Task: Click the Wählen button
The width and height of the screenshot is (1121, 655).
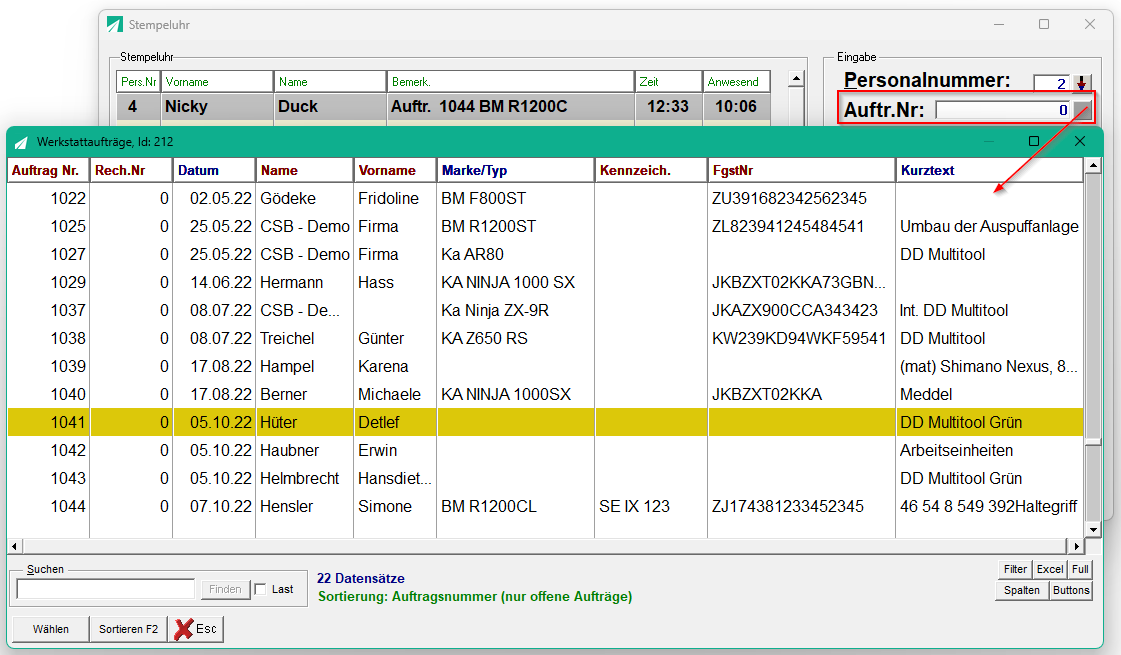Action: click(51, 629)
